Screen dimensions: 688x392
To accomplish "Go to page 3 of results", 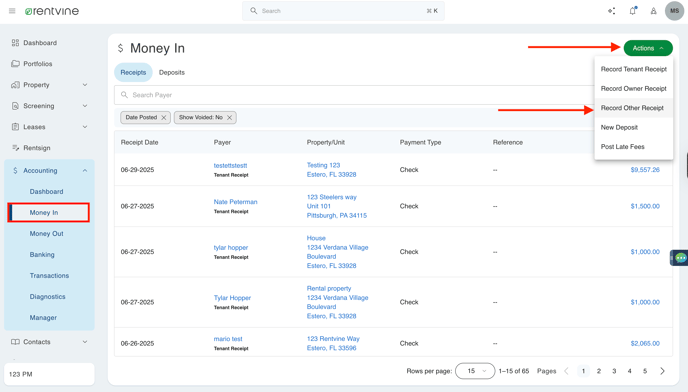I will pyautogui.click(x=614, y=371).
